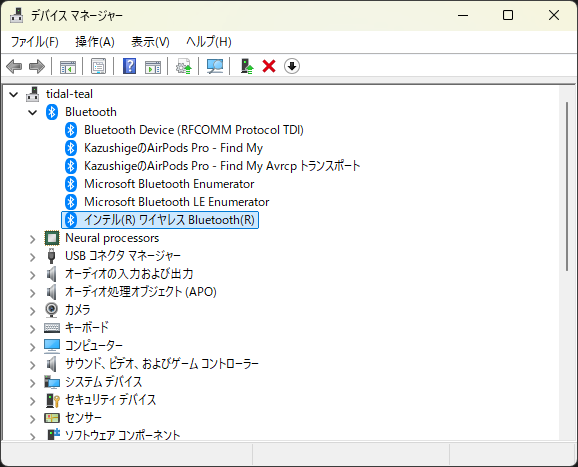Image resolution: width=578 pixels, height=467 pixels.
Task: Click the キーボード keyboard icon
Action: (52, 328)
